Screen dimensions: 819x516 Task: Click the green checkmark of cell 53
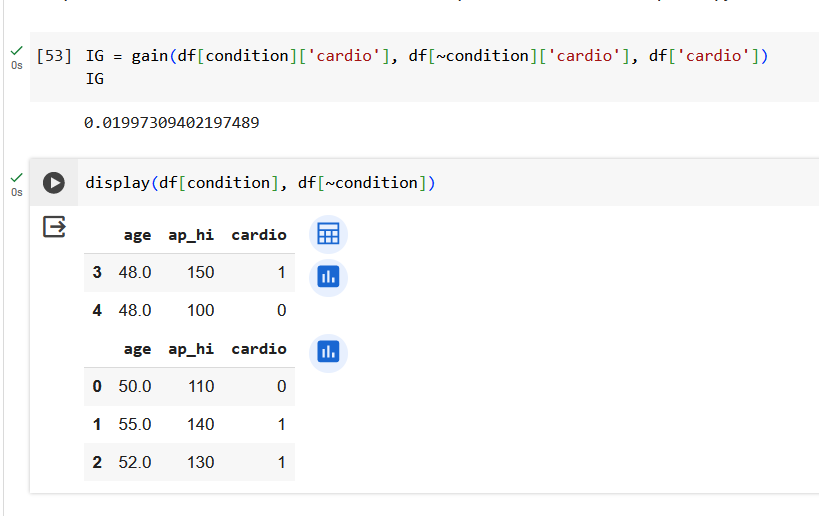point(17,51)
